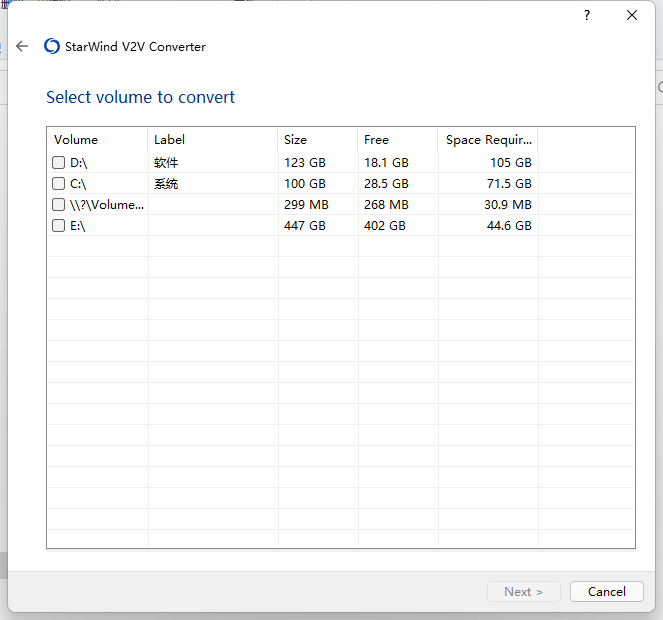Select the \\?\Volume... row name
The height and width of the screenshot is (620, 663).
coord(107,205)
